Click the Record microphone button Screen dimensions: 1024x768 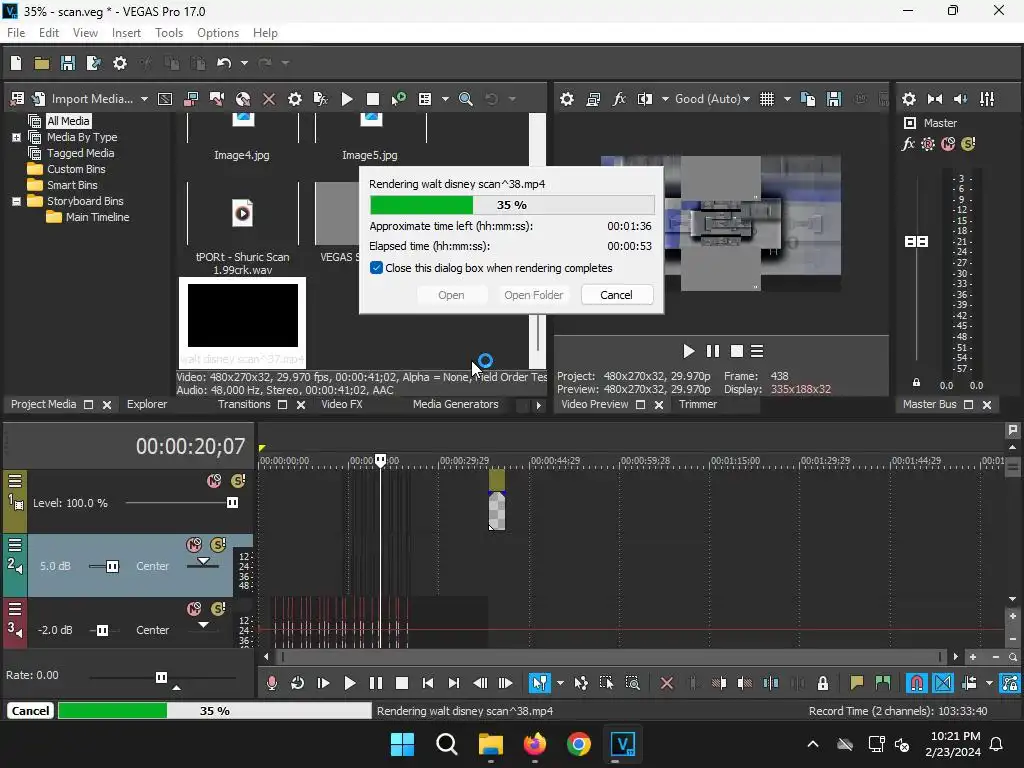coord(272,683)
